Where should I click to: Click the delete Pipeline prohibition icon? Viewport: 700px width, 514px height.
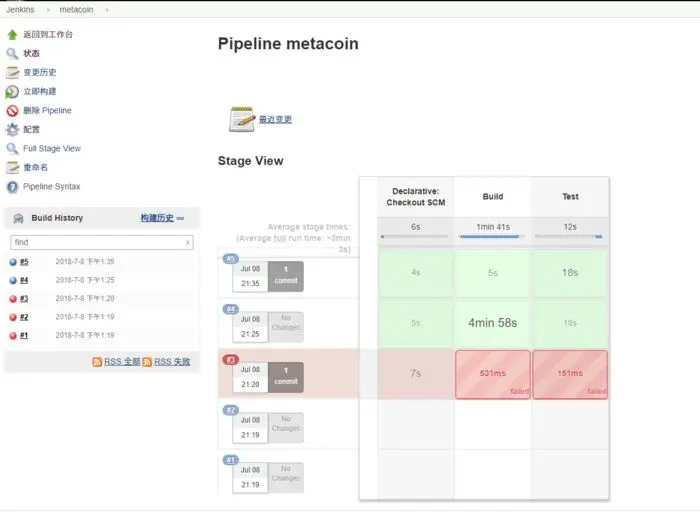pos(12,111)
